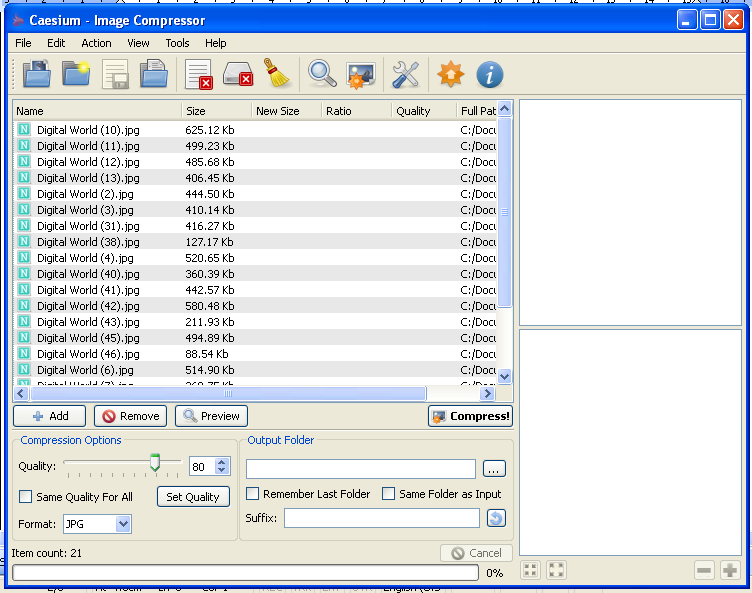Click the Remove From Disk drive icon
752x593 pixels.
[238, 74]
